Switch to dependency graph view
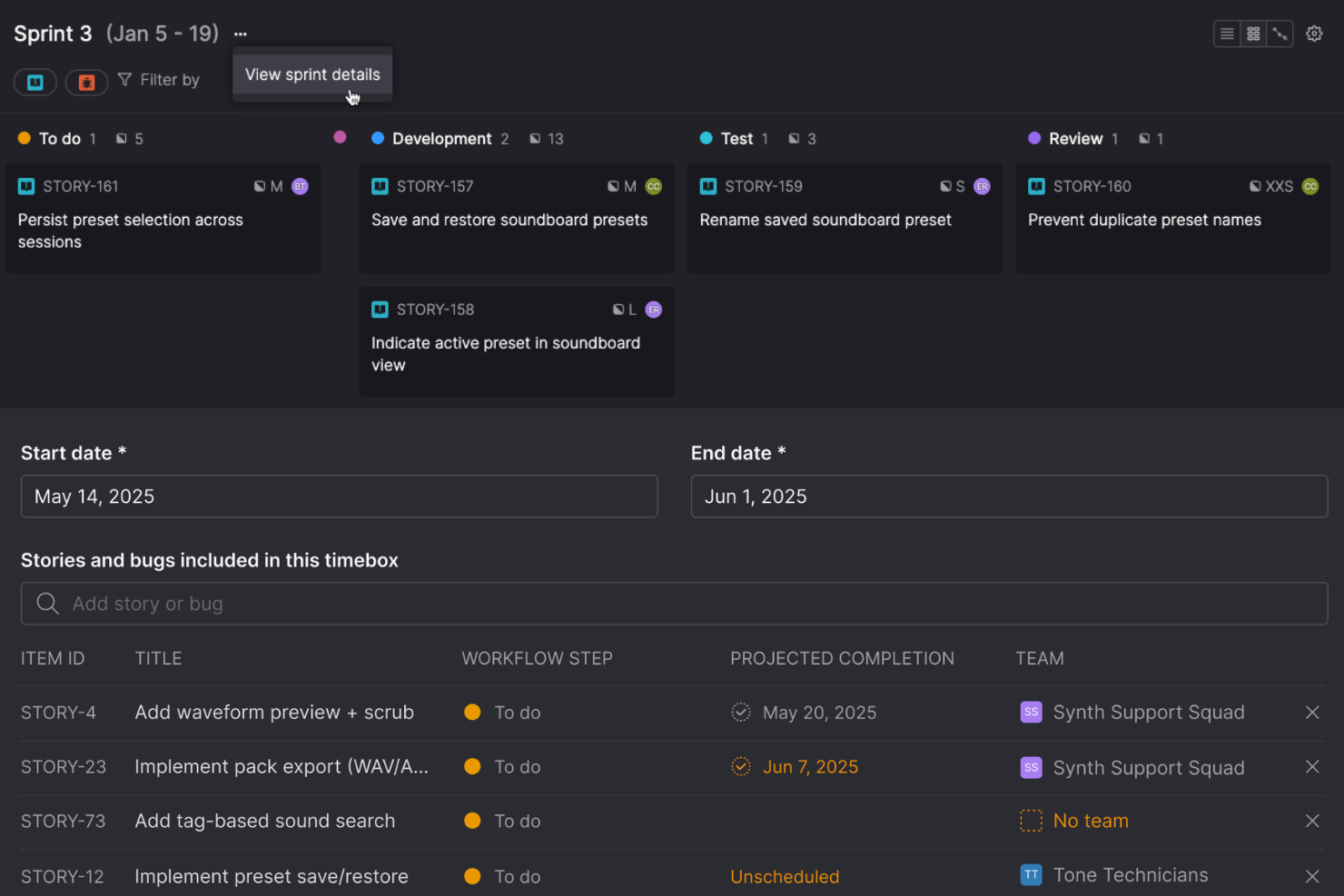1344x896 pixels. (1280, 34)
